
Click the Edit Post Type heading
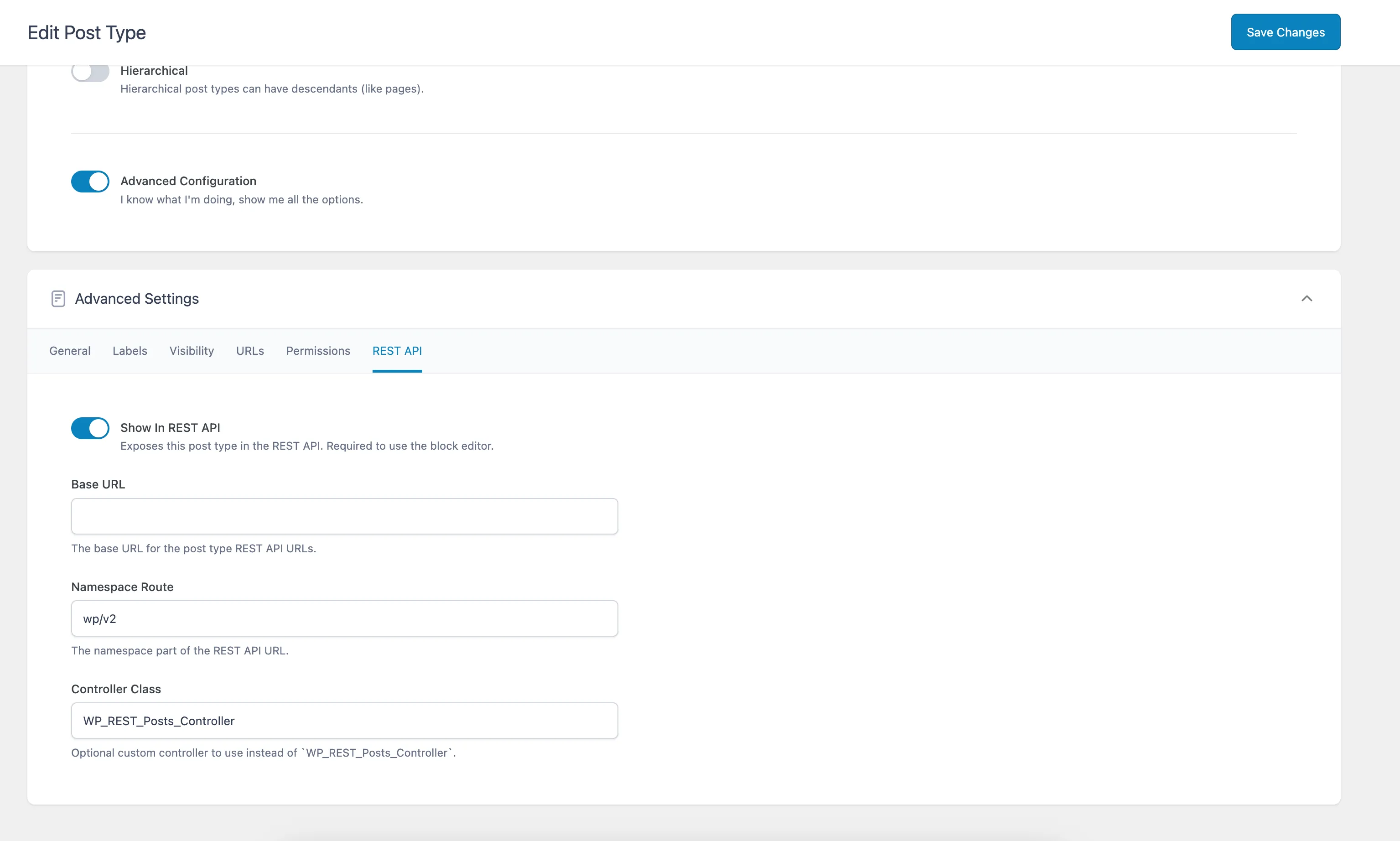(86, 33)
